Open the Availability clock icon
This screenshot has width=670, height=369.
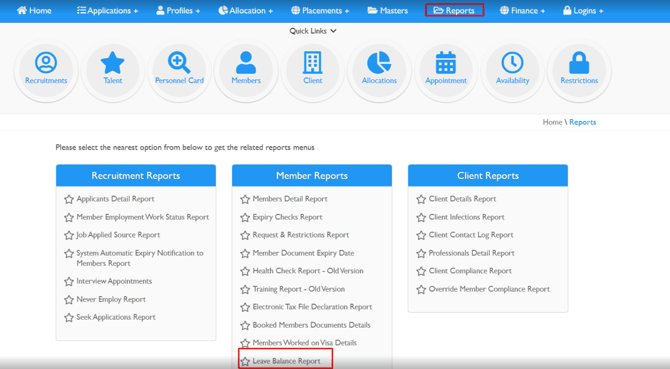click(x=512, y=62)
